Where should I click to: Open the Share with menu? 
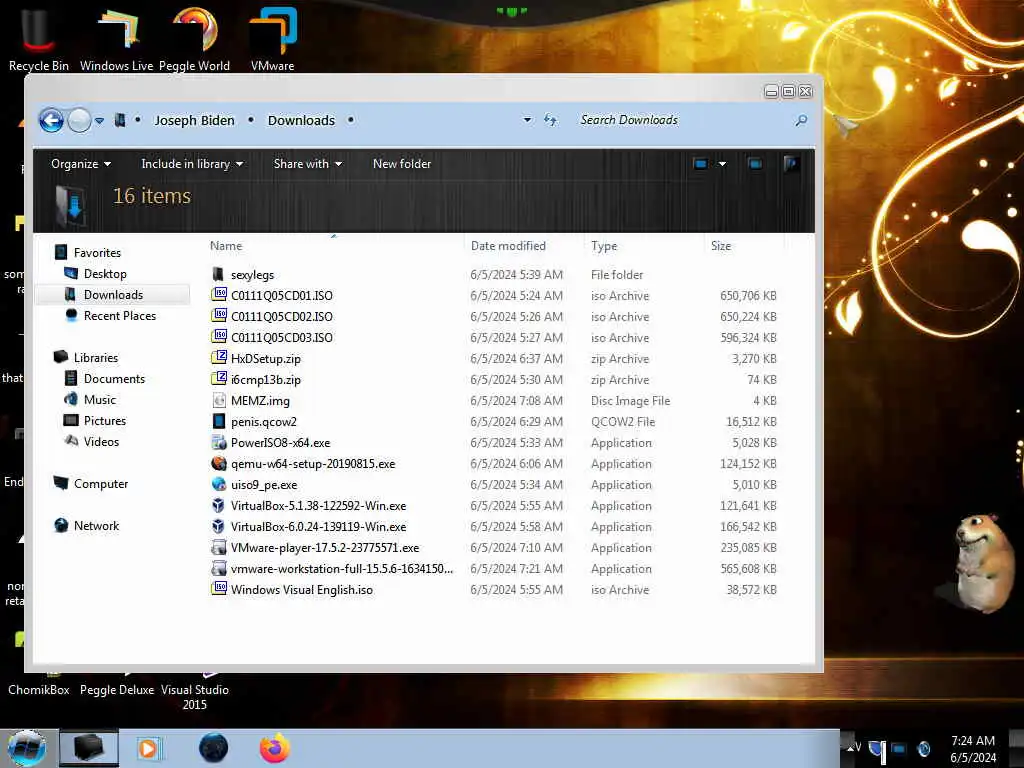click(x=308, y=164)
